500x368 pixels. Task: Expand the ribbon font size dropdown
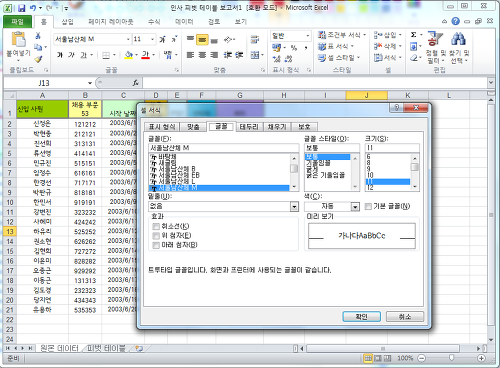[152, 39]
